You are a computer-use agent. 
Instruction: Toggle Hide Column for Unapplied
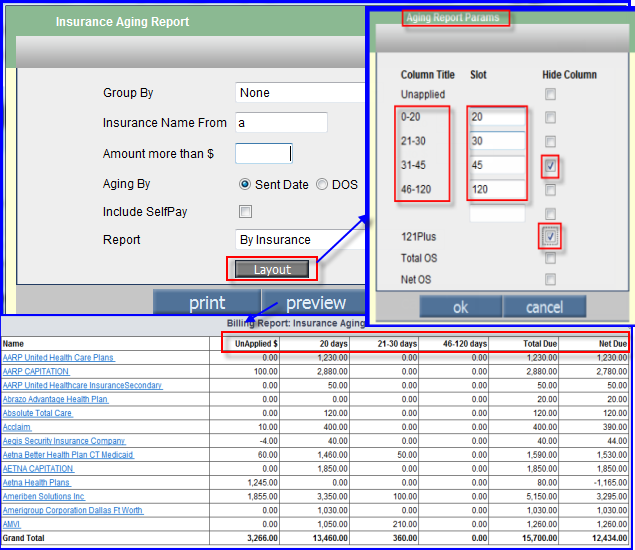(x=550, y=94)
